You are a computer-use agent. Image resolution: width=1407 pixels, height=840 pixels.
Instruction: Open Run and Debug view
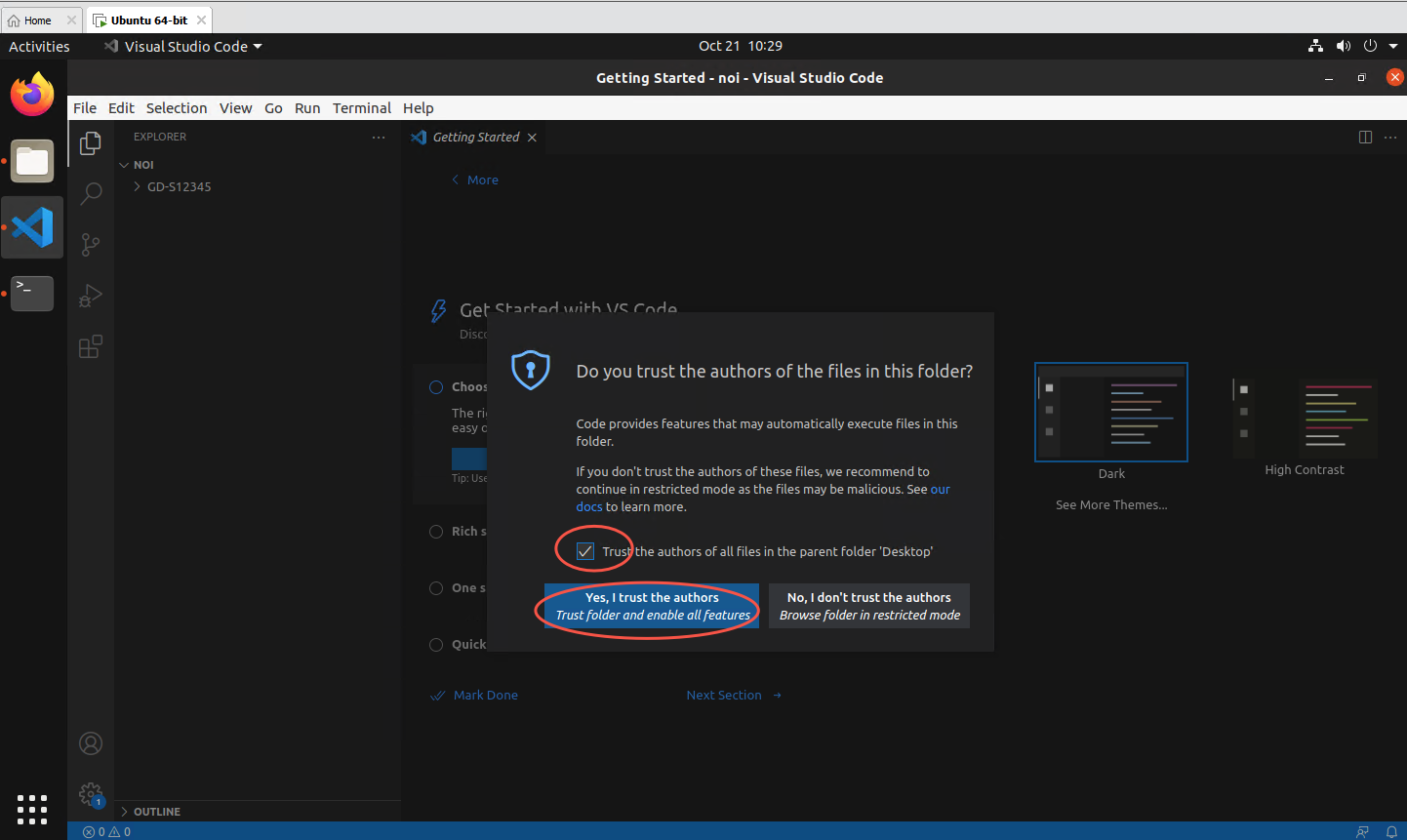[x=91, y=296]
